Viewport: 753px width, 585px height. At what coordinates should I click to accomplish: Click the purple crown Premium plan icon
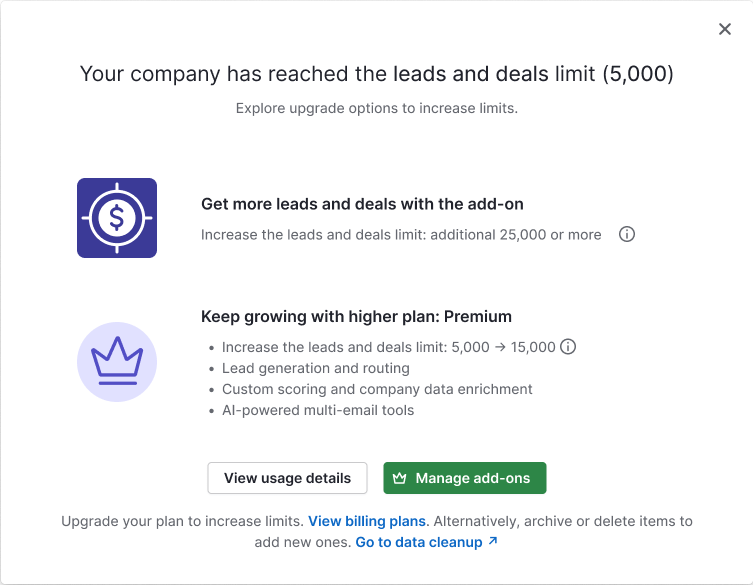(117, 362)
